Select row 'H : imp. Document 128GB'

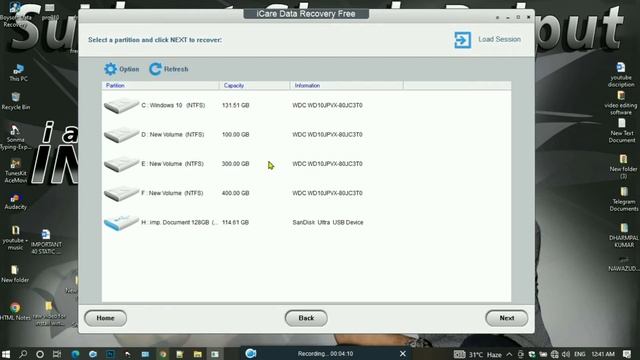(x=306, y=223)
